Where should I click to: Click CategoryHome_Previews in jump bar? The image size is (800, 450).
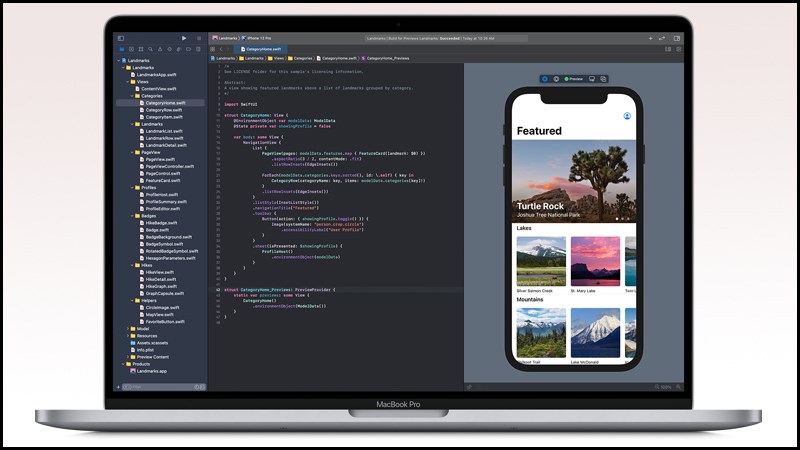385,58
